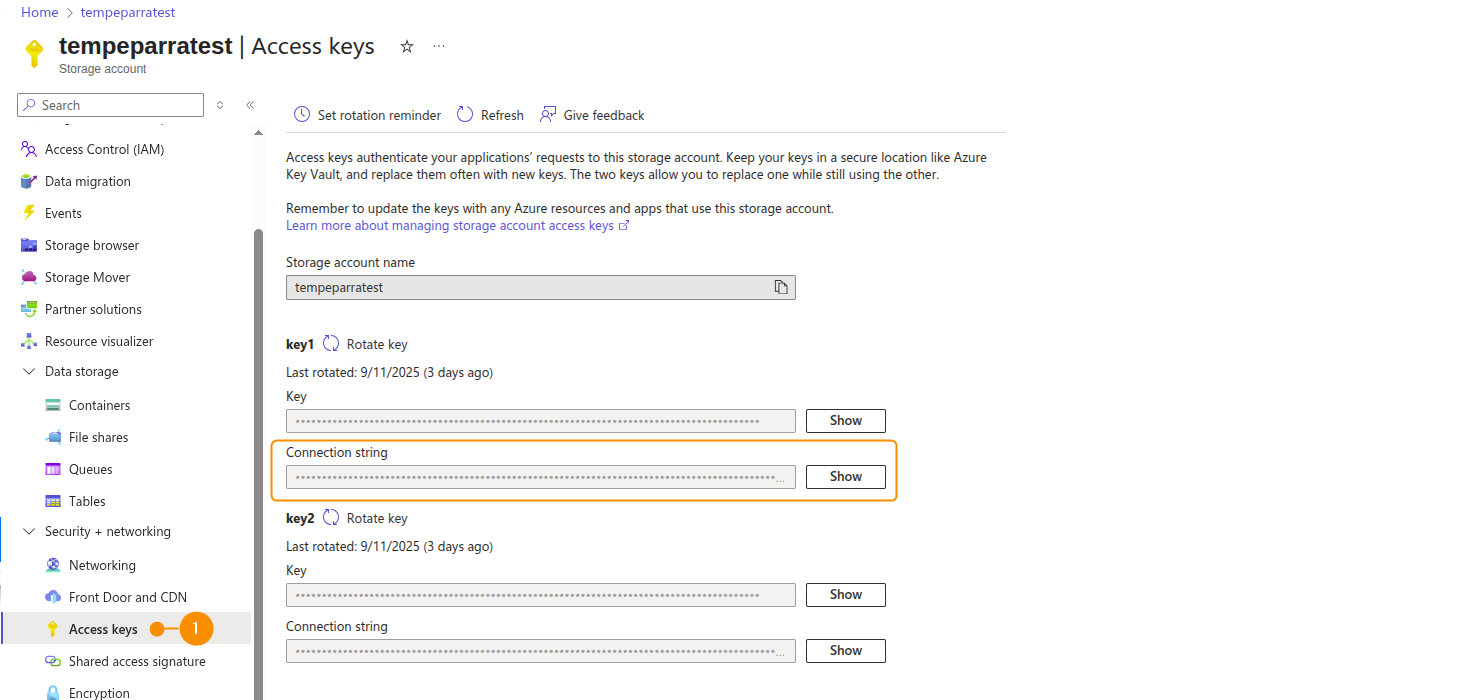
Task: Open Containers in the sidebar
Action: tap(99, 405)
